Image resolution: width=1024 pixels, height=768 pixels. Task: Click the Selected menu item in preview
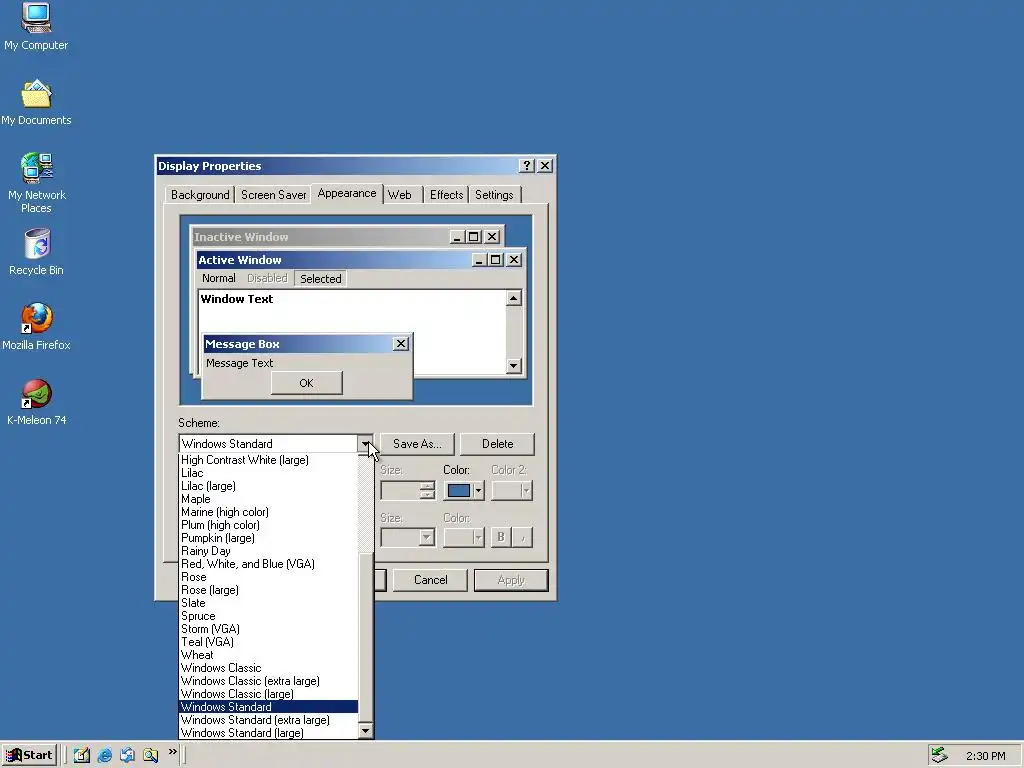click(321, 279)
